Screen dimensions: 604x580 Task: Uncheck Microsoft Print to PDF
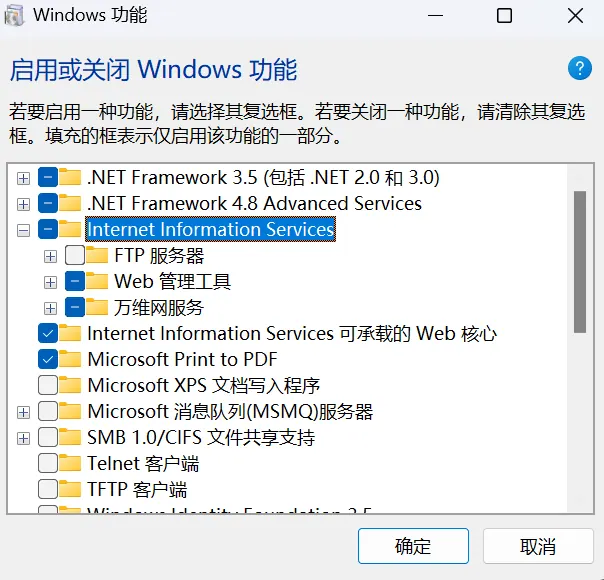point(47,359)
